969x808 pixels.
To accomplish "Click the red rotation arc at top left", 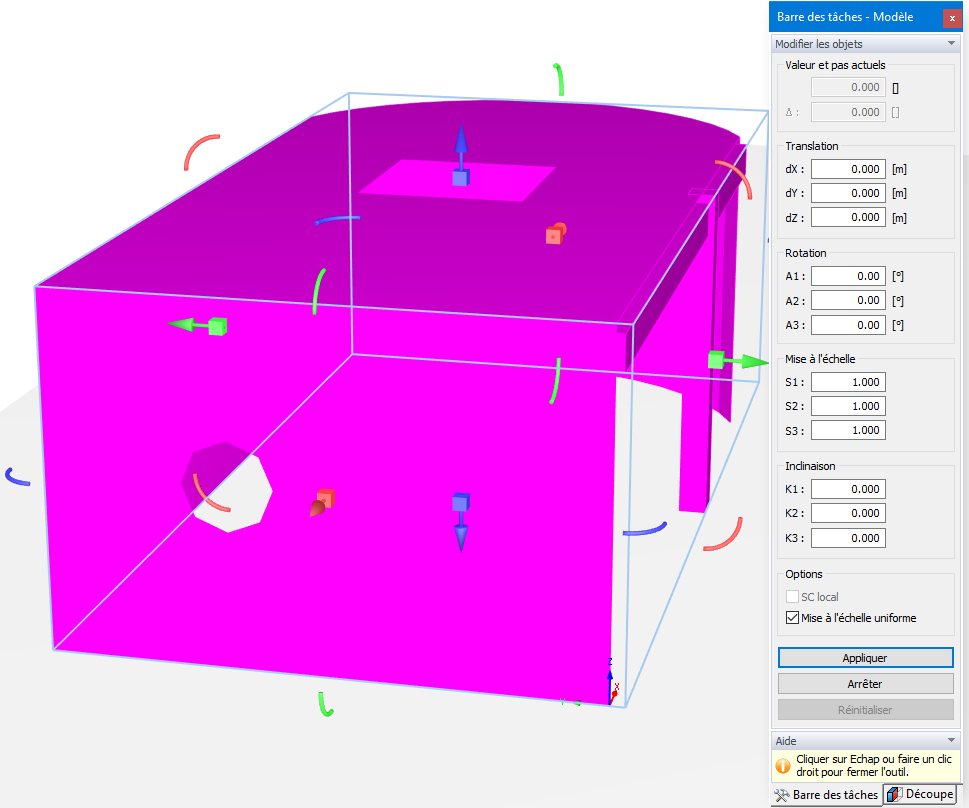I will (201, 152).
